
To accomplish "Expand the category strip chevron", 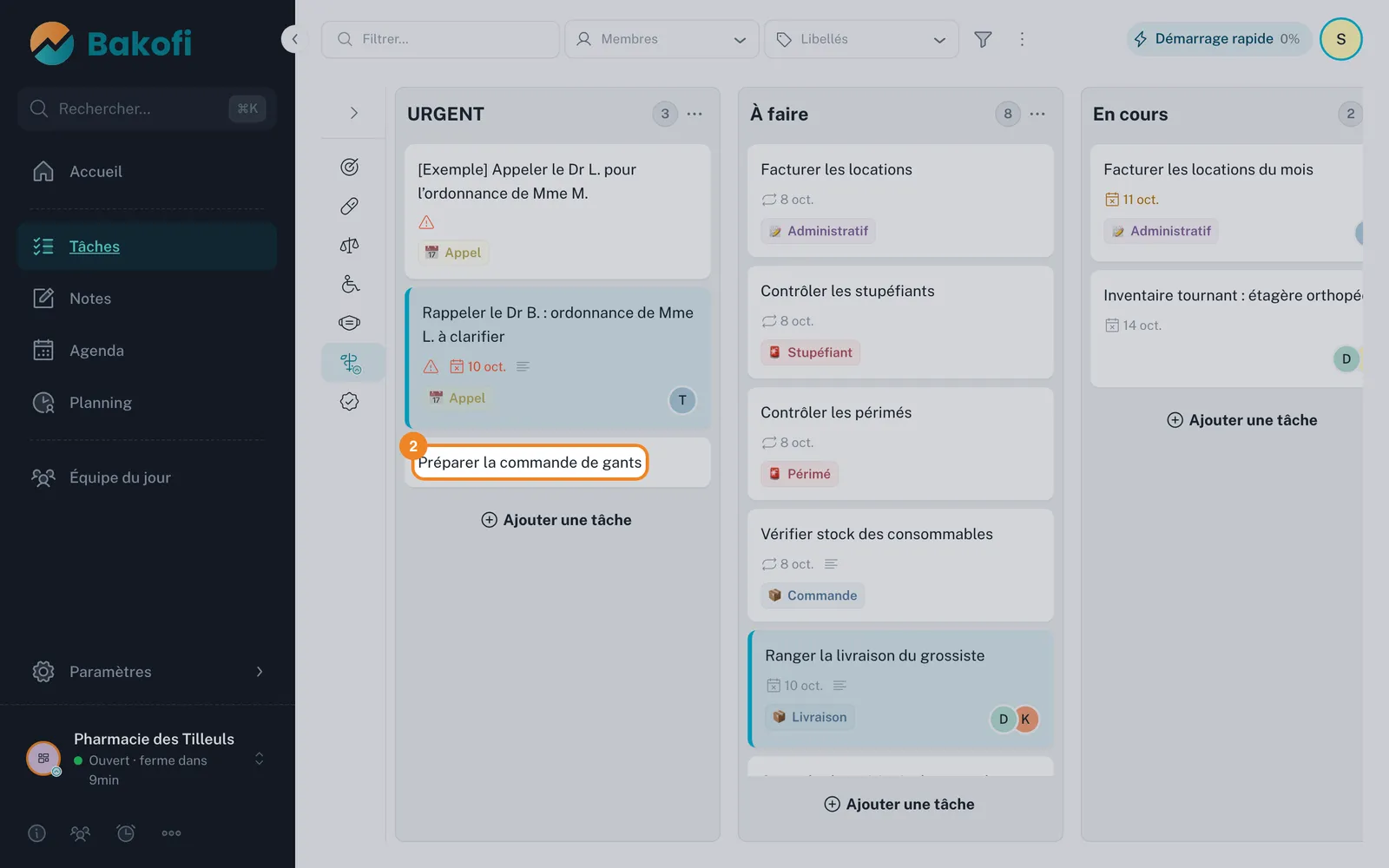I will (353, 113).
